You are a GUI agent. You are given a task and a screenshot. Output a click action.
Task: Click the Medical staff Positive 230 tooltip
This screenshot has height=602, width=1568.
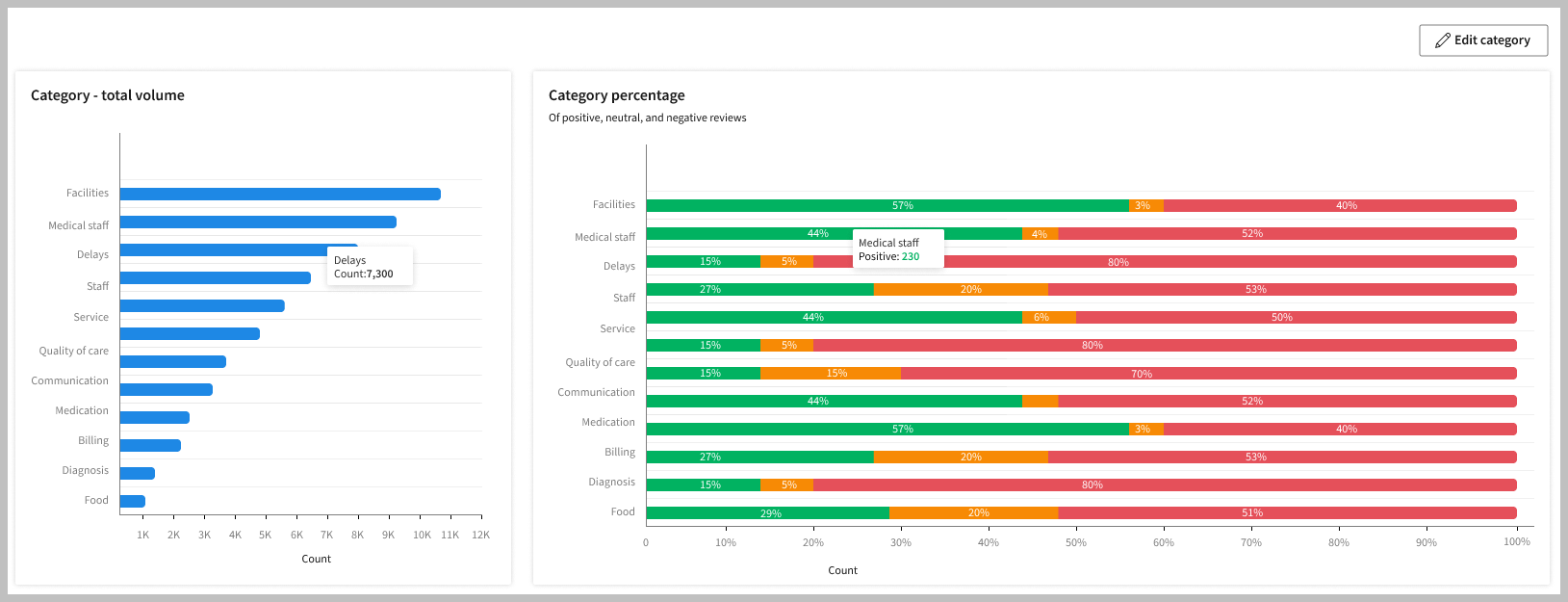click(x=897, y=249)
